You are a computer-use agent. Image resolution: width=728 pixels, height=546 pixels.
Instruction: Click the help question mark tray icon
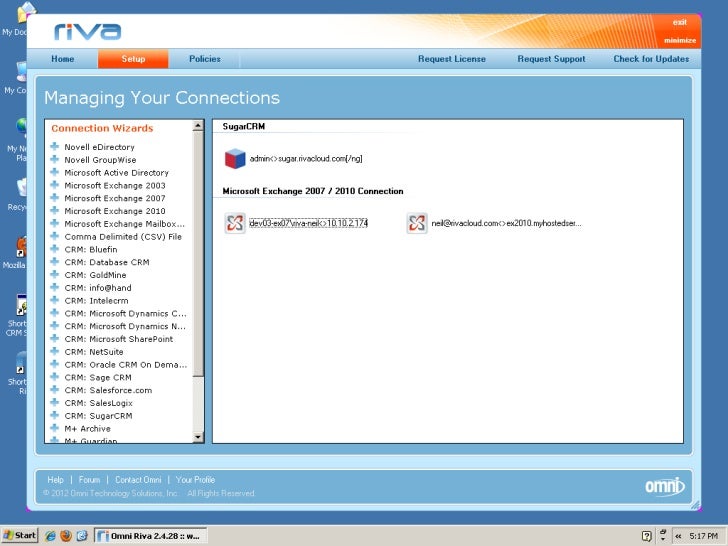(x=647, y=536)
